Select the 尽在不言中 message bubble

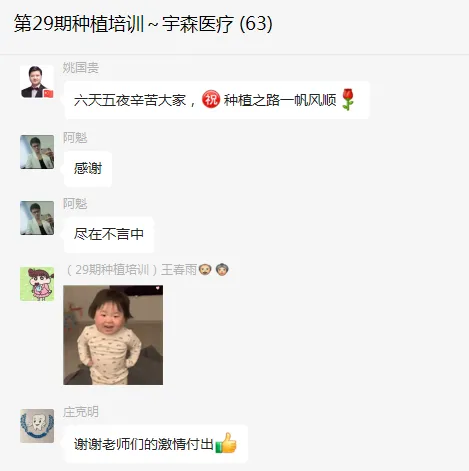pos(109,234)
